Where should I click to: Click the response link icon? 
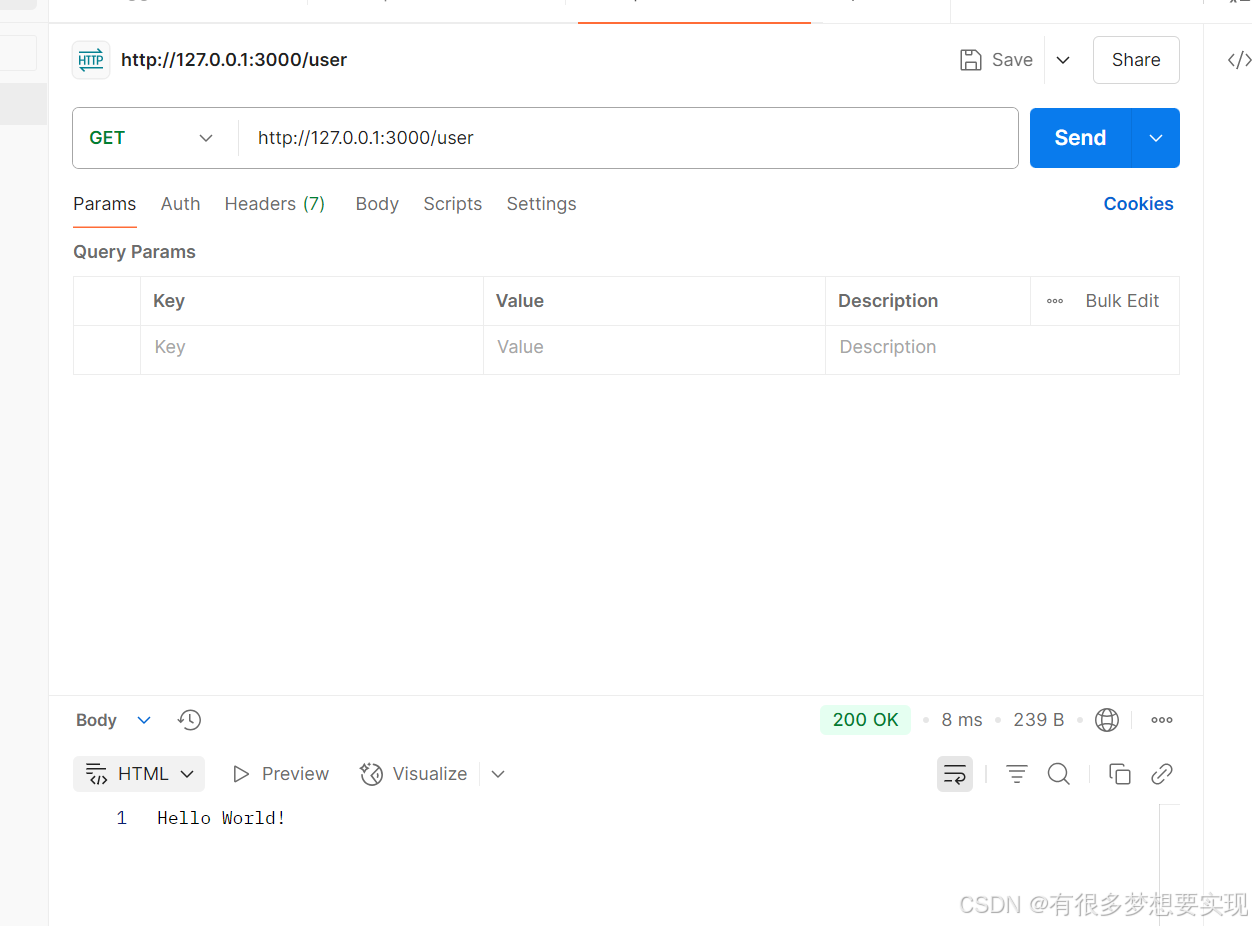pyautogui.click(x=1162, y=774)
